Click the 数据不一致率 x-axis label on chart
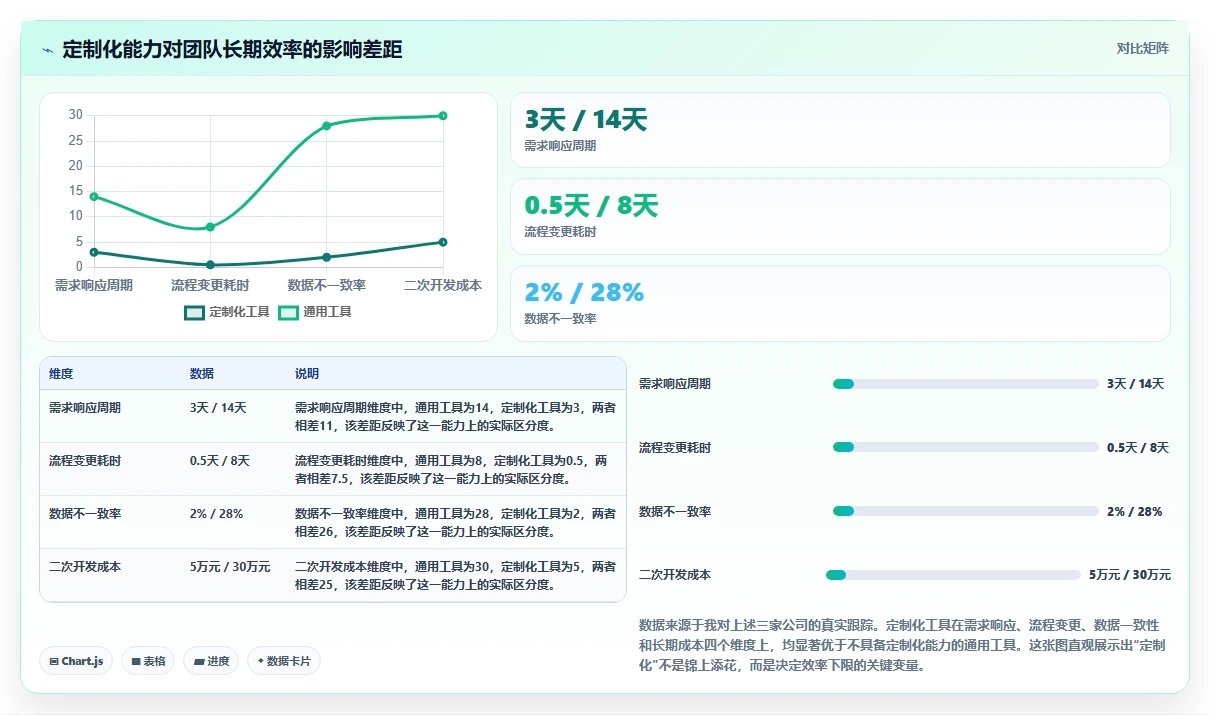Screen dimensions: 1210x715 pyautogui.click(x=326, y=286)
